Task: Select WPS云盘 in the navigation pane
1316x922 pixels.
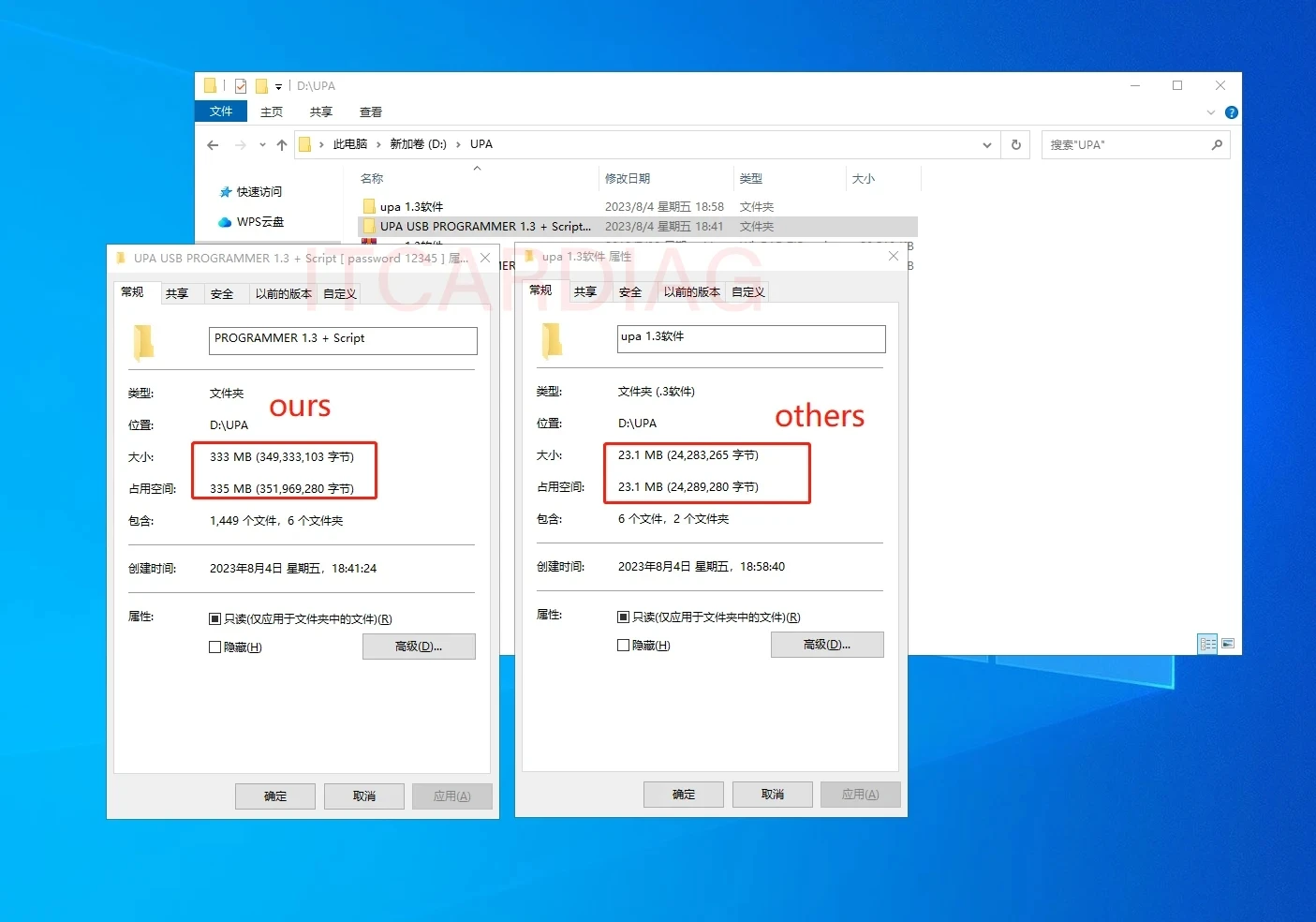Action: pyautogui.click(x=251, y=222)
